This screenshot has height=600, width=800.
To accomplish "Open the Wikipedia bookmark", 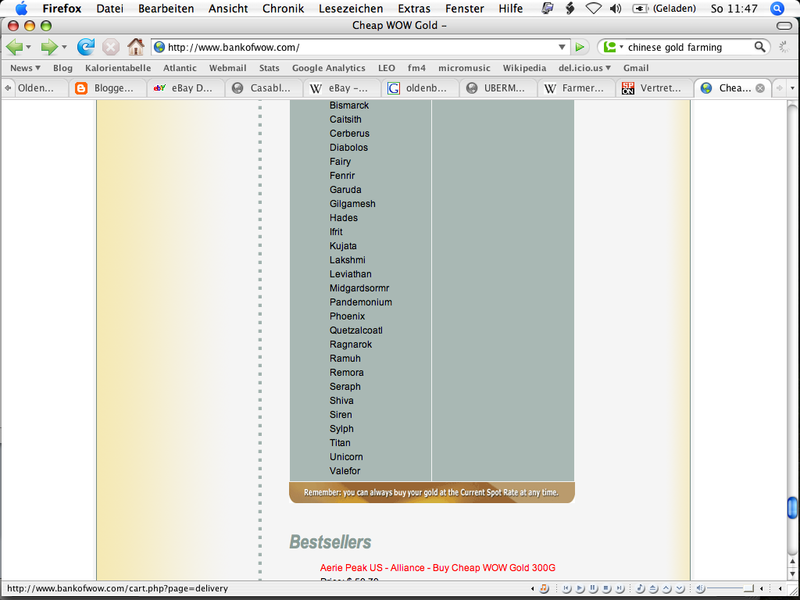I will point(524,68).
